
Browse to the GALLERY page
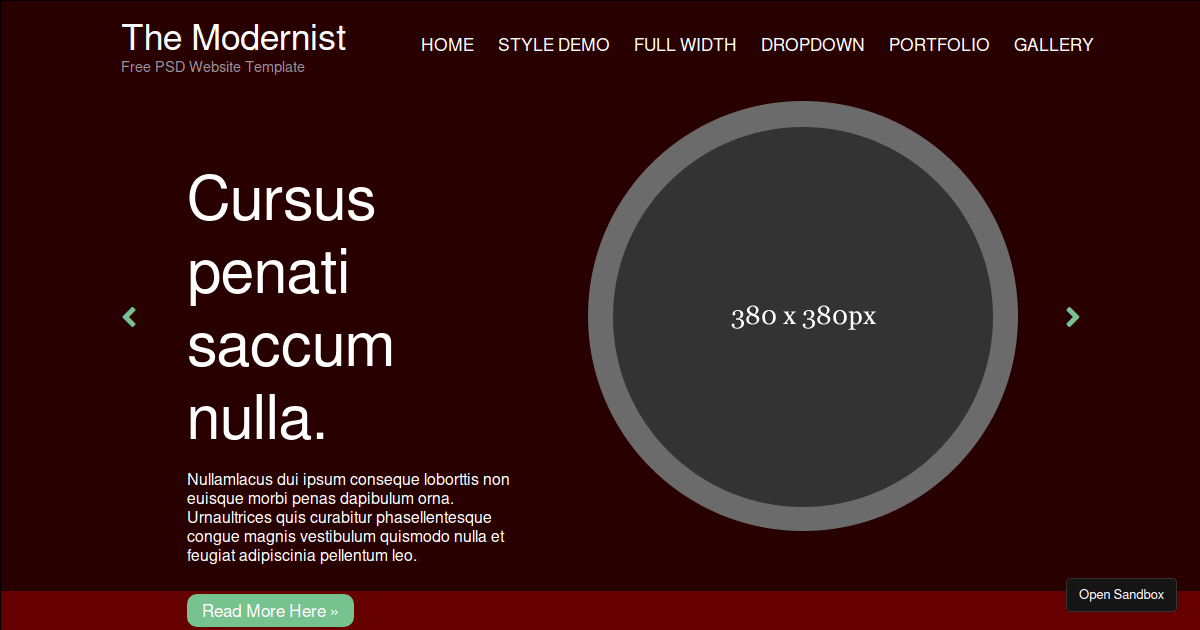pos(1053,45)
